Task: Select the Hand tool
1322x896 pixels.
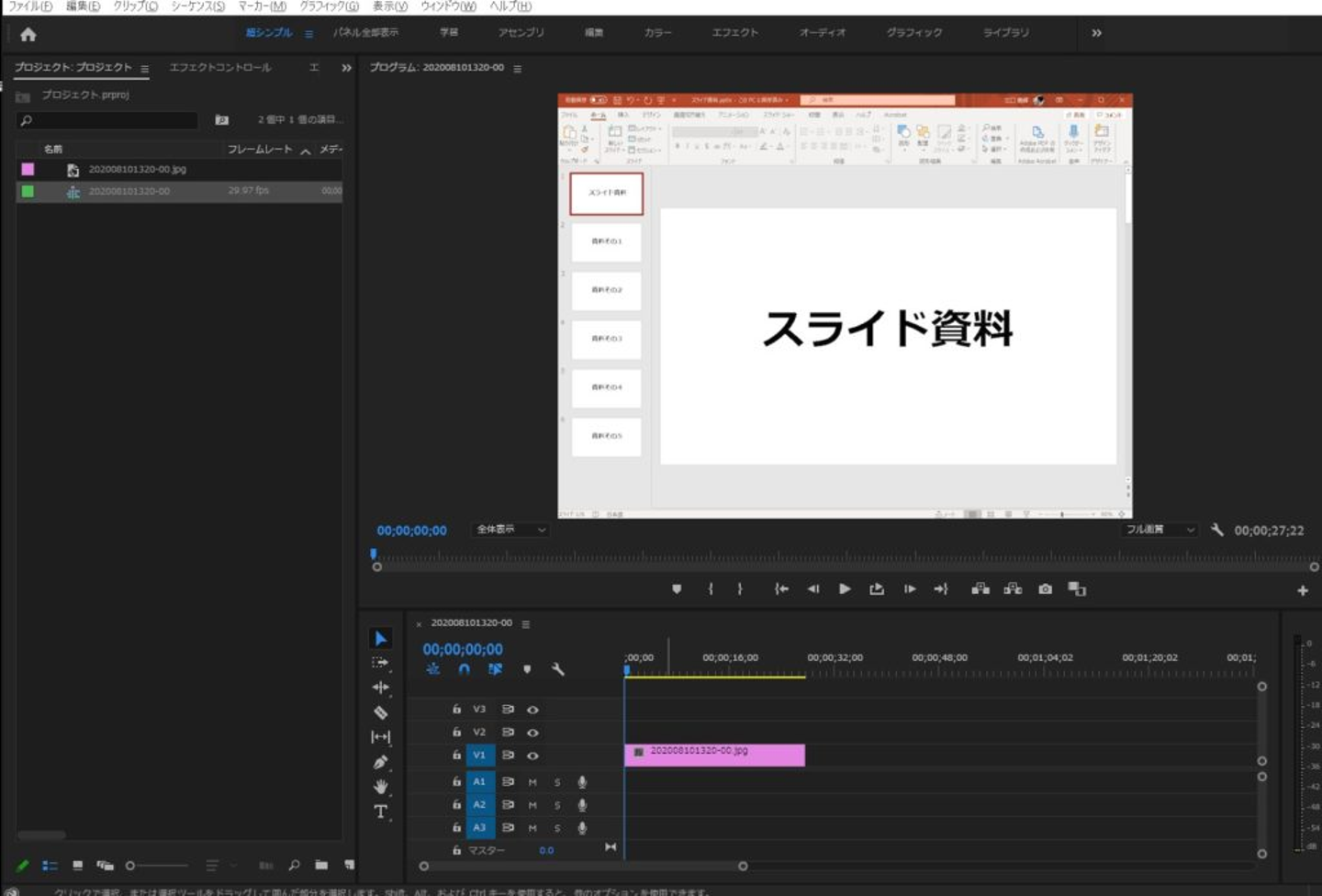Action: [x=381, y=787]
